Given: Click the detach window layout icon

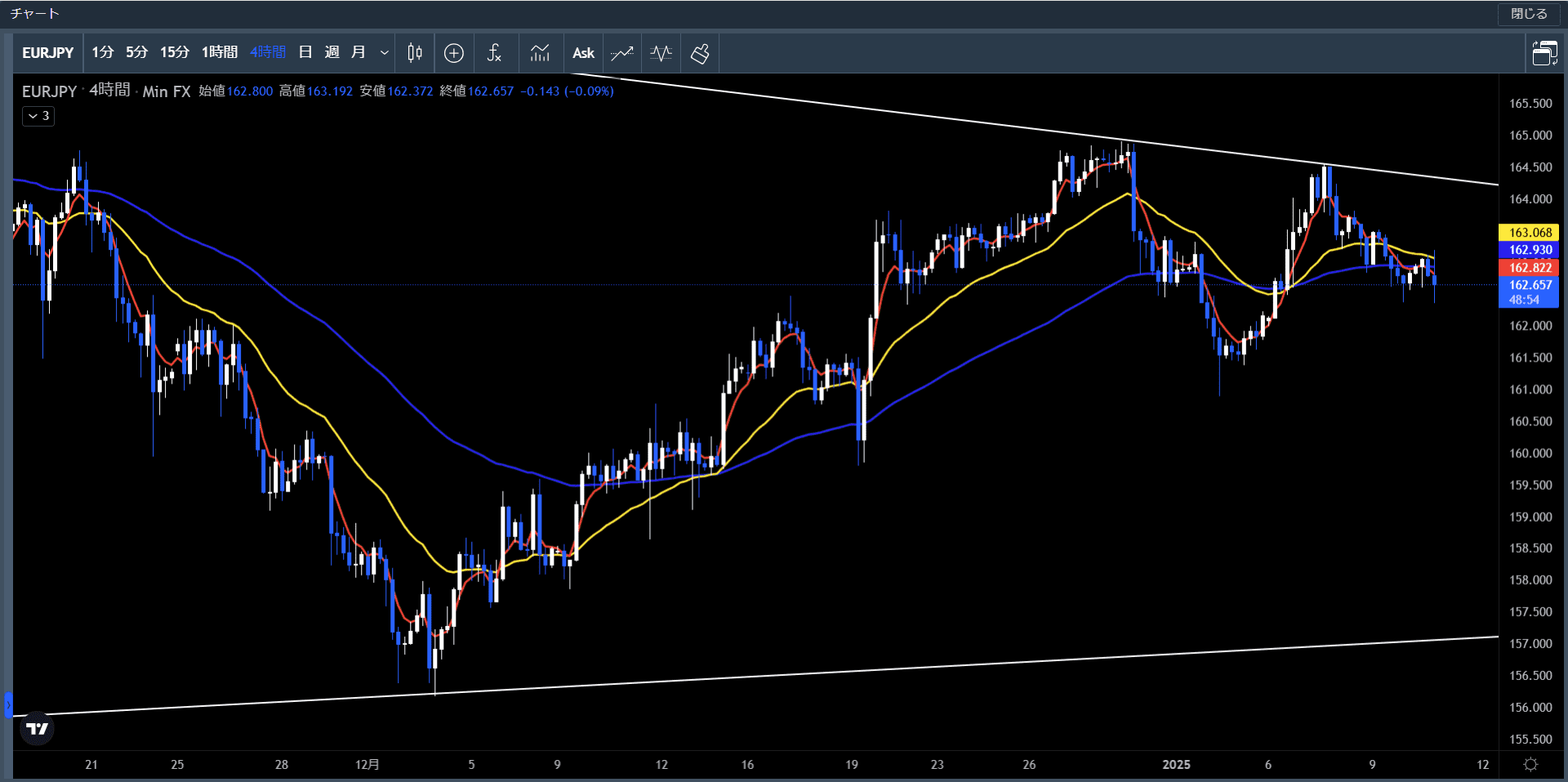Looking at the screenshot, I should 1544,53.
